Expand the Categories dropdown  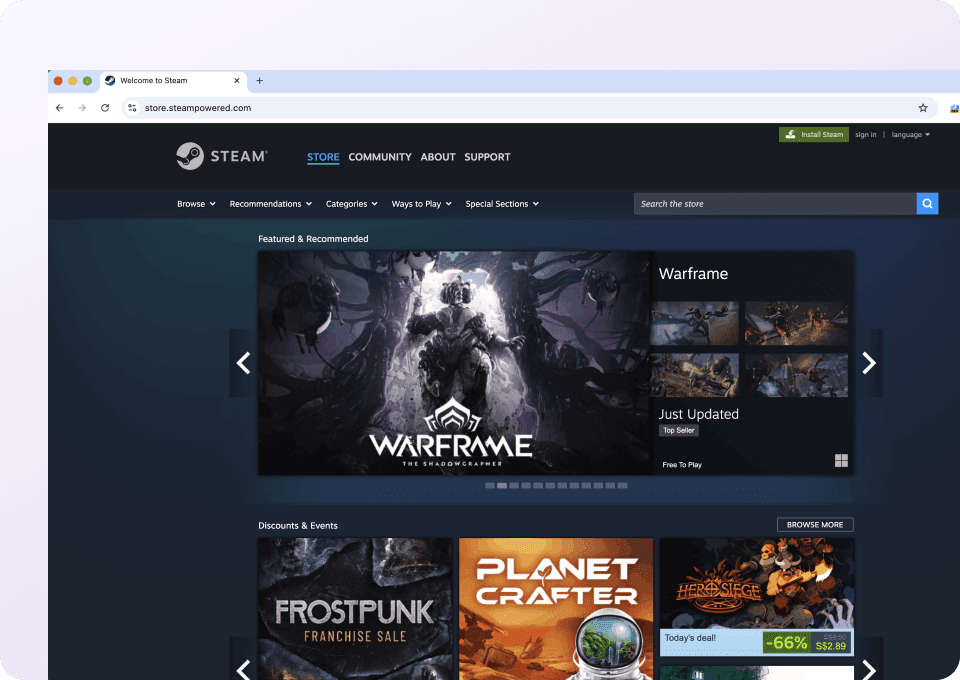point(351,204)
